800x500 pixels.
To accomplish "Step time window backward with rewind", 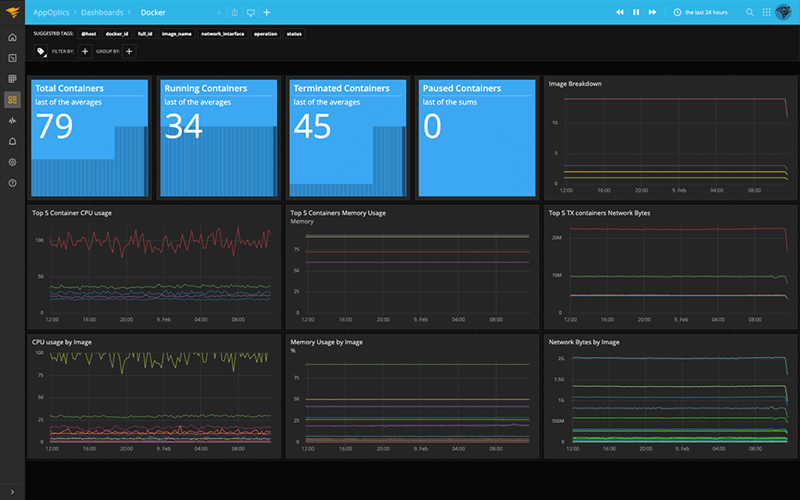I will click(x=619, y=12).
